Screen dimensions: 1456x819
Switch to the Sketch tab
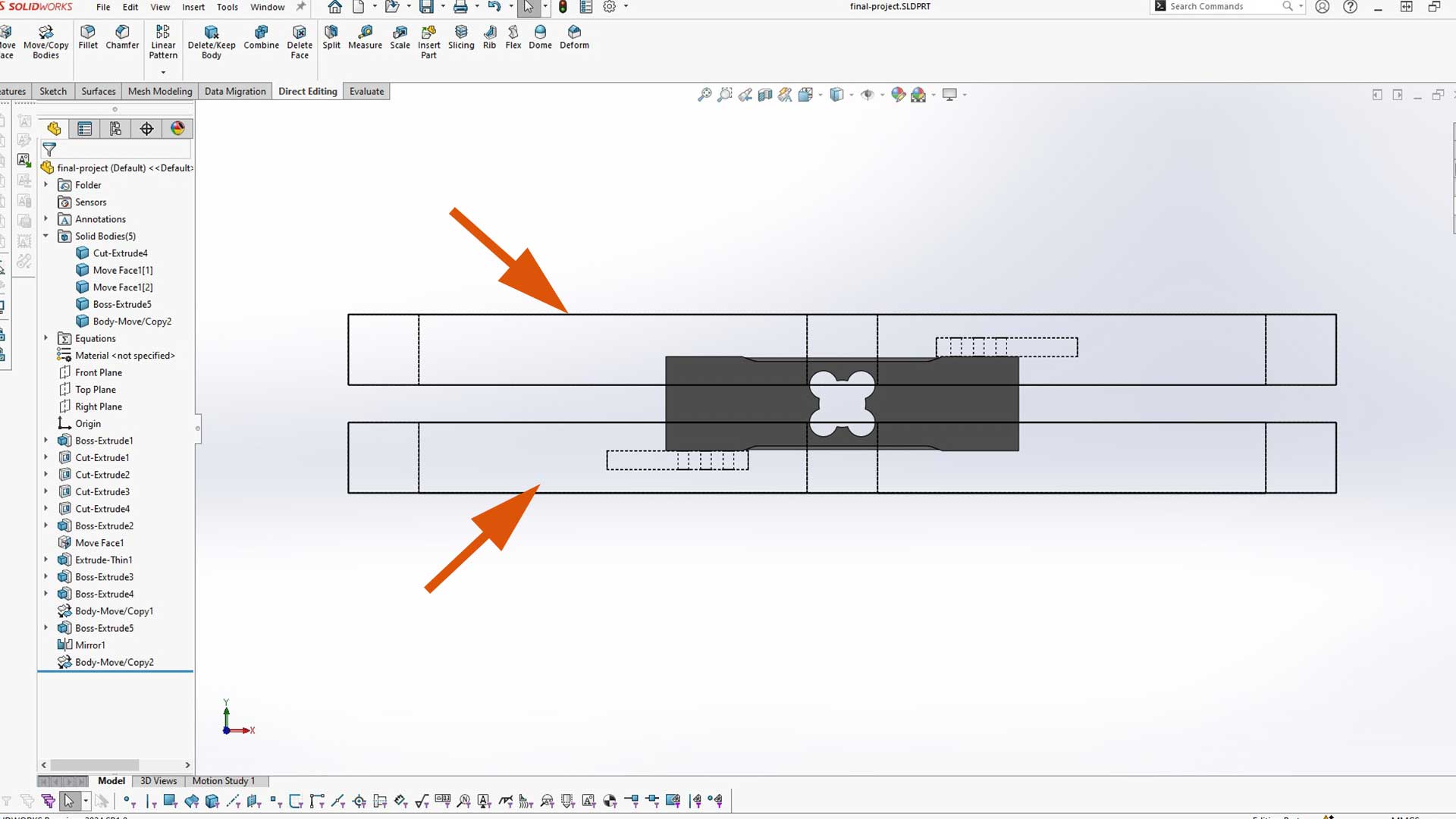tap(53, 91)
